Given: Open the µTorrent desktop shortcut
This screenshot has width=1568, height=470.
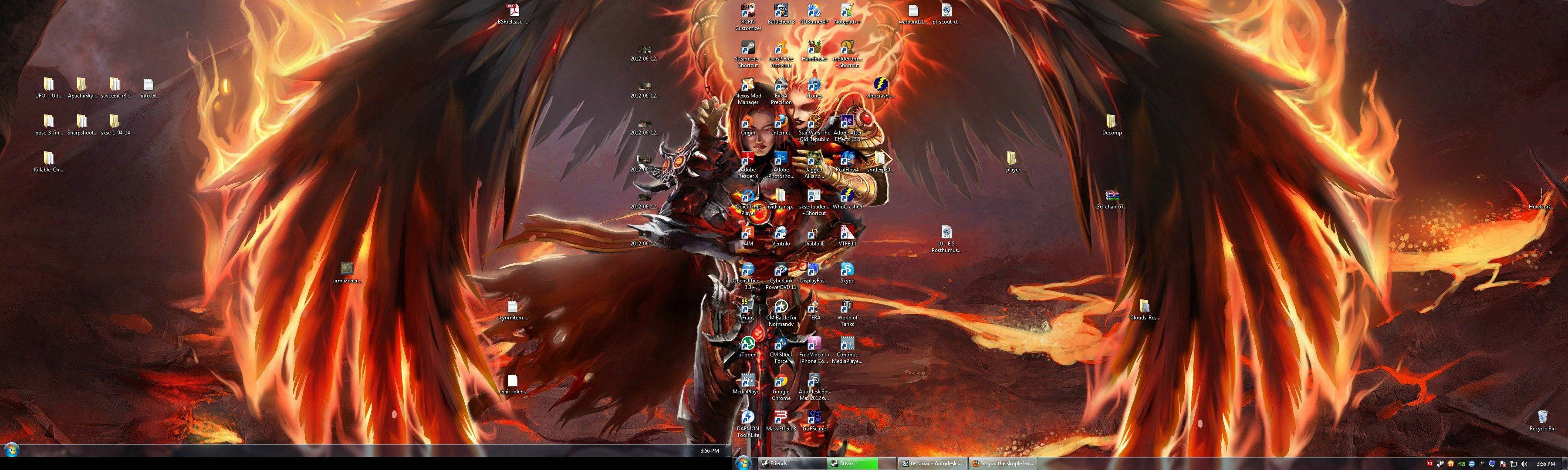Looking at the screenshot, I should click(x=747, y=344).
